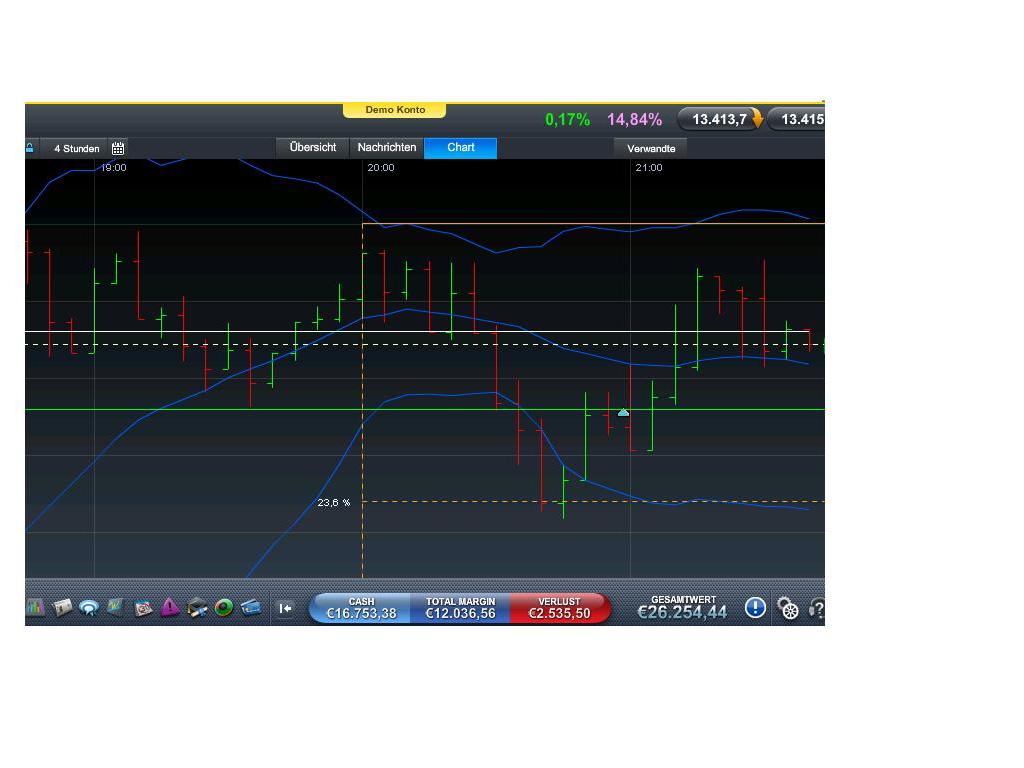Open the 4 Stunden timeframe selector
Image resolution: width=1024 pixels, height=768 pixels.
point(75,148)
